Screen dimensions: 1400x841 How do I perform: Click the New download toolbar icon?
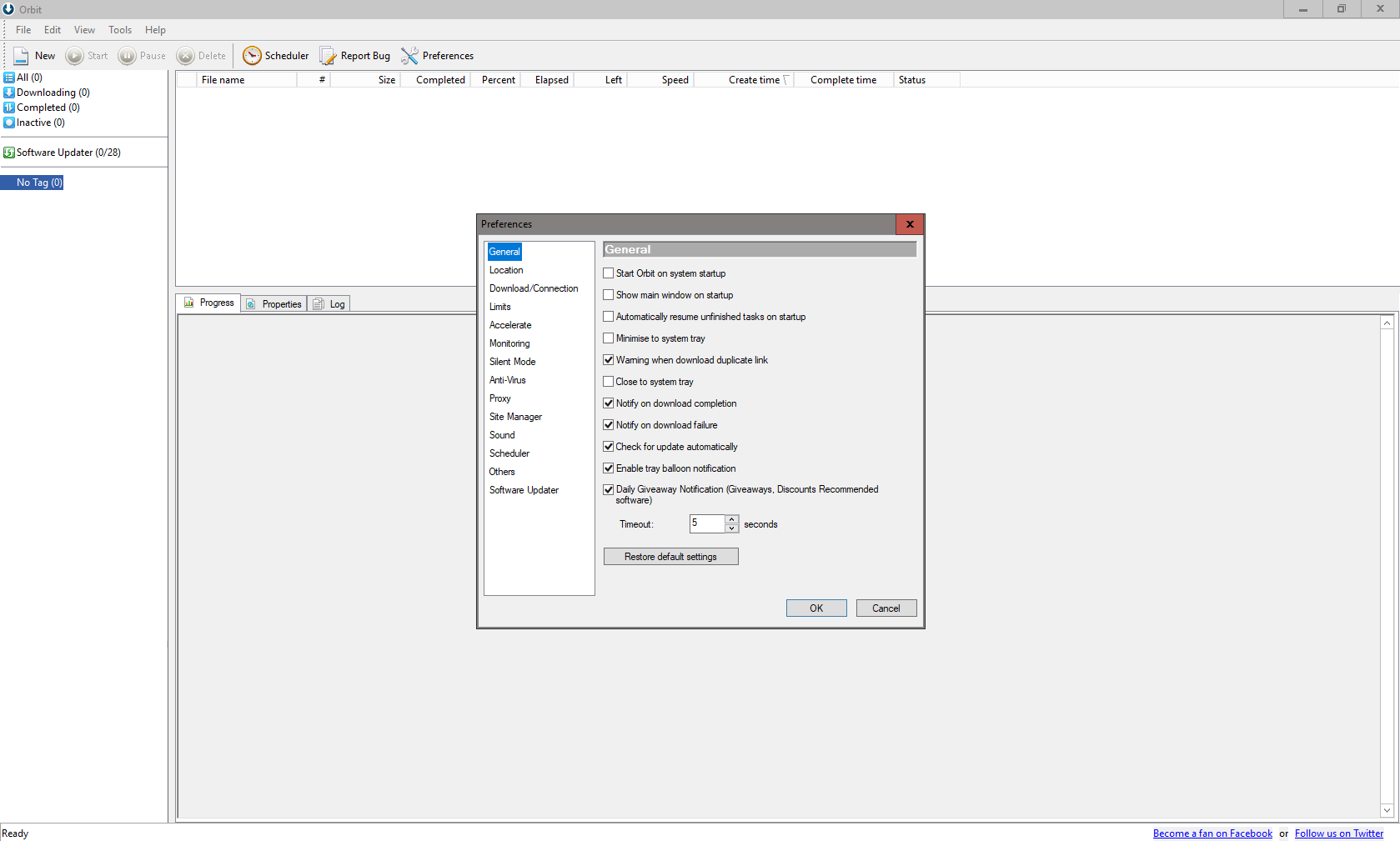[x=21, y=56]
